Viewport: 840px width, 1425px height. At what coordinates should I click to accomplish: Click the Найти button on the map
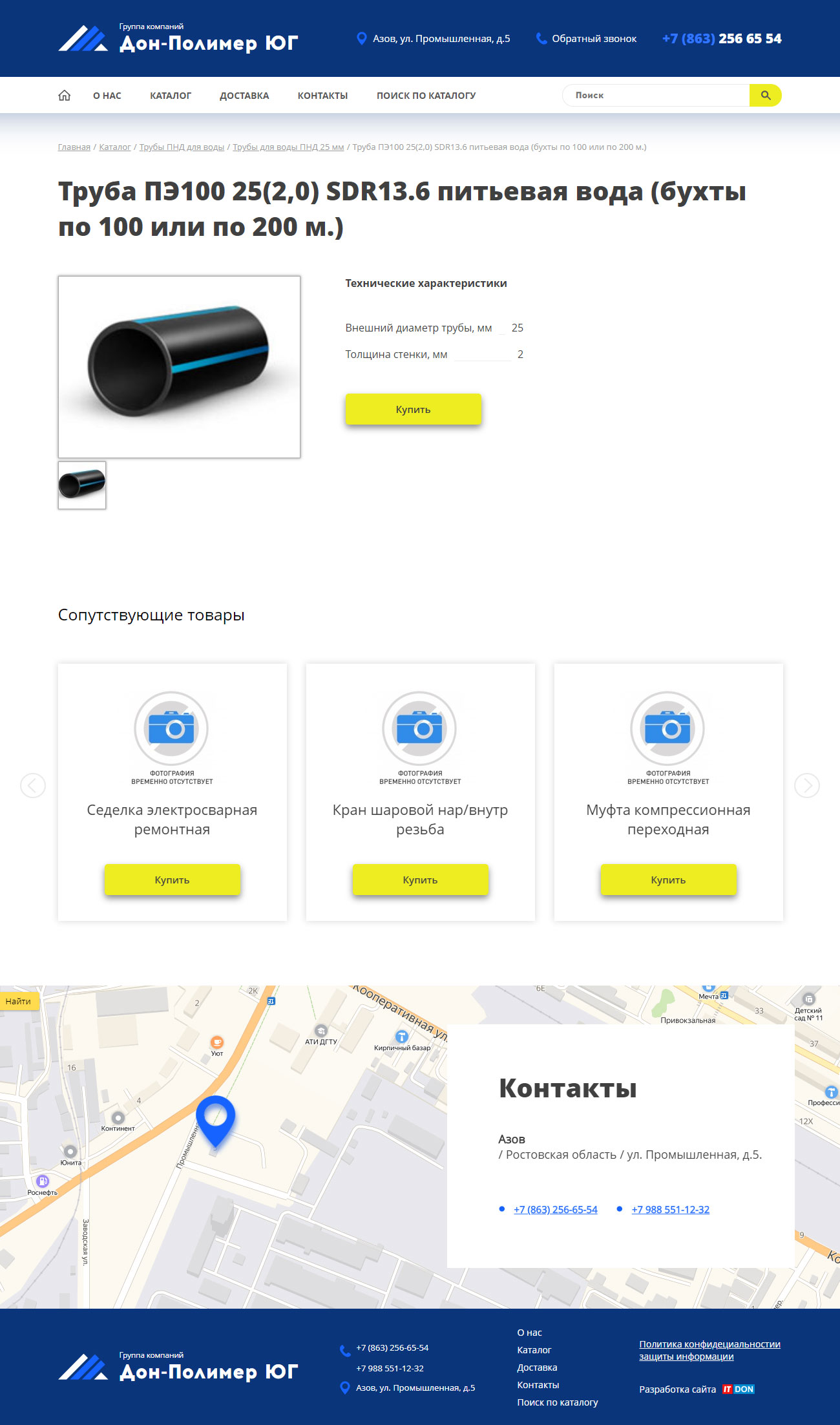(19, 1001)
